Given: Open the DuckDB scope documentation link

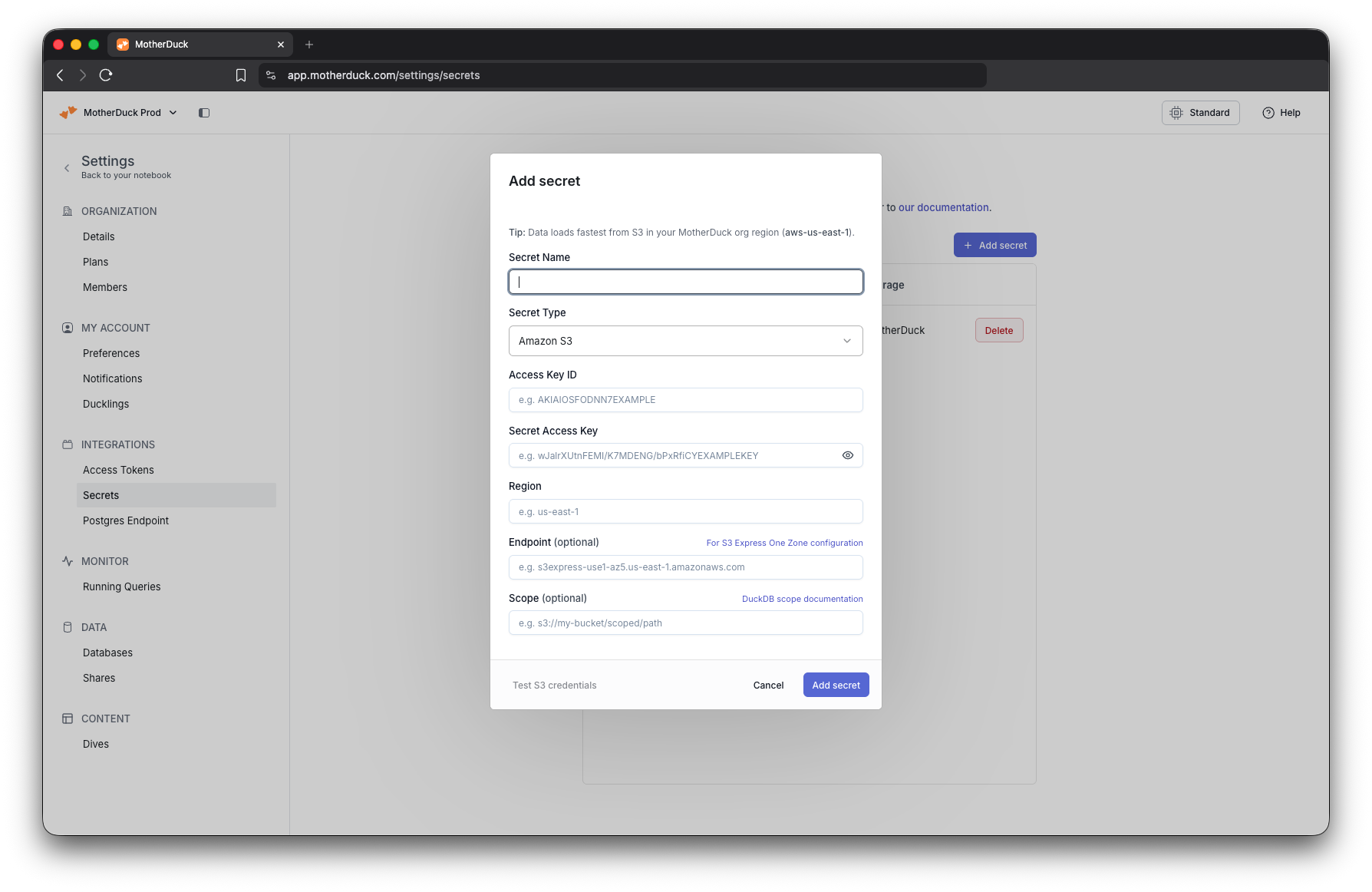Looking at the screenshot, I should point(802,599).
